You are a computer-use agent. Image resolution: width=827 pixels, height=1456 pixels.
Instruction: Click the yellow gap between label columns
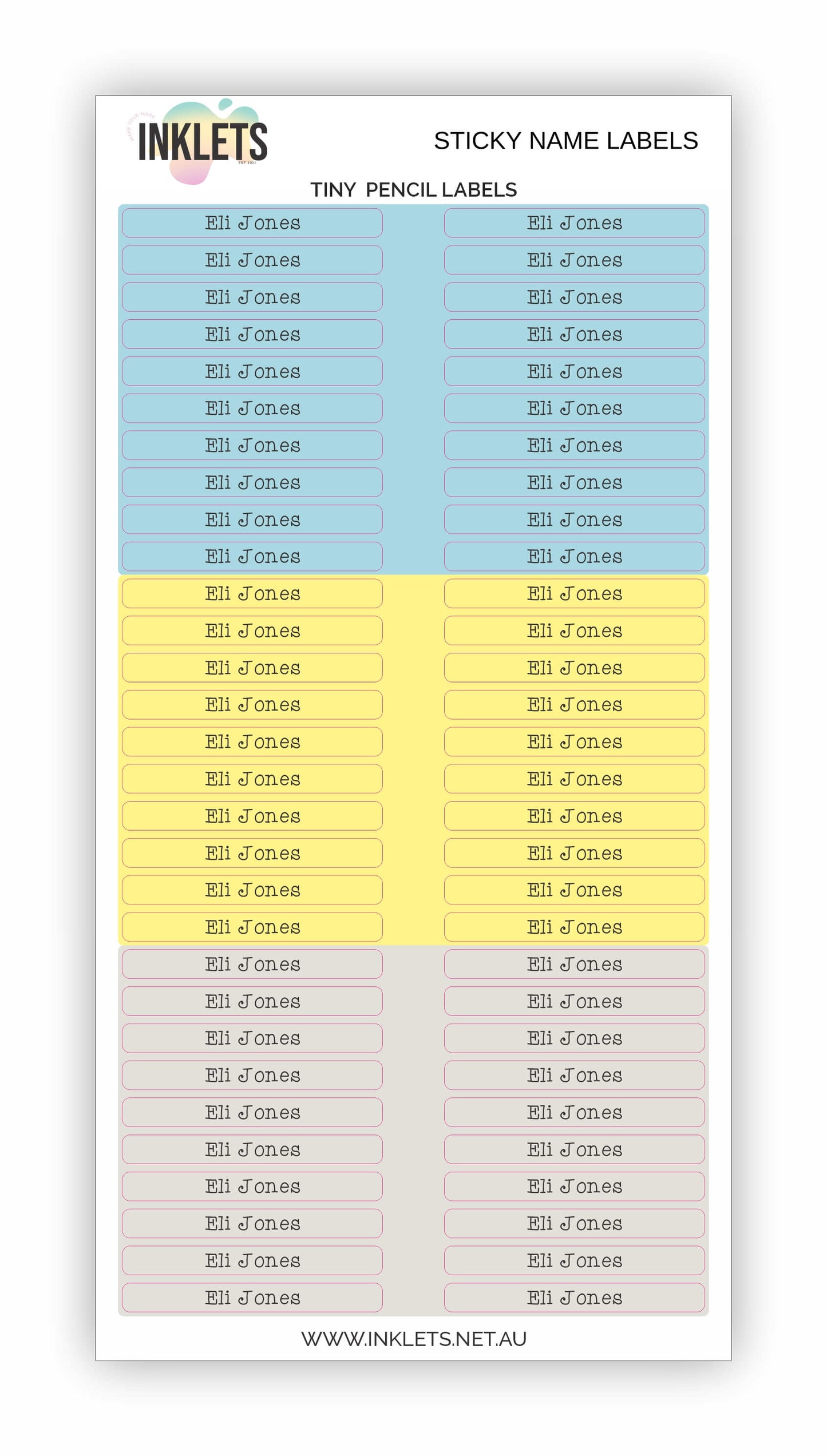point(413,760)
